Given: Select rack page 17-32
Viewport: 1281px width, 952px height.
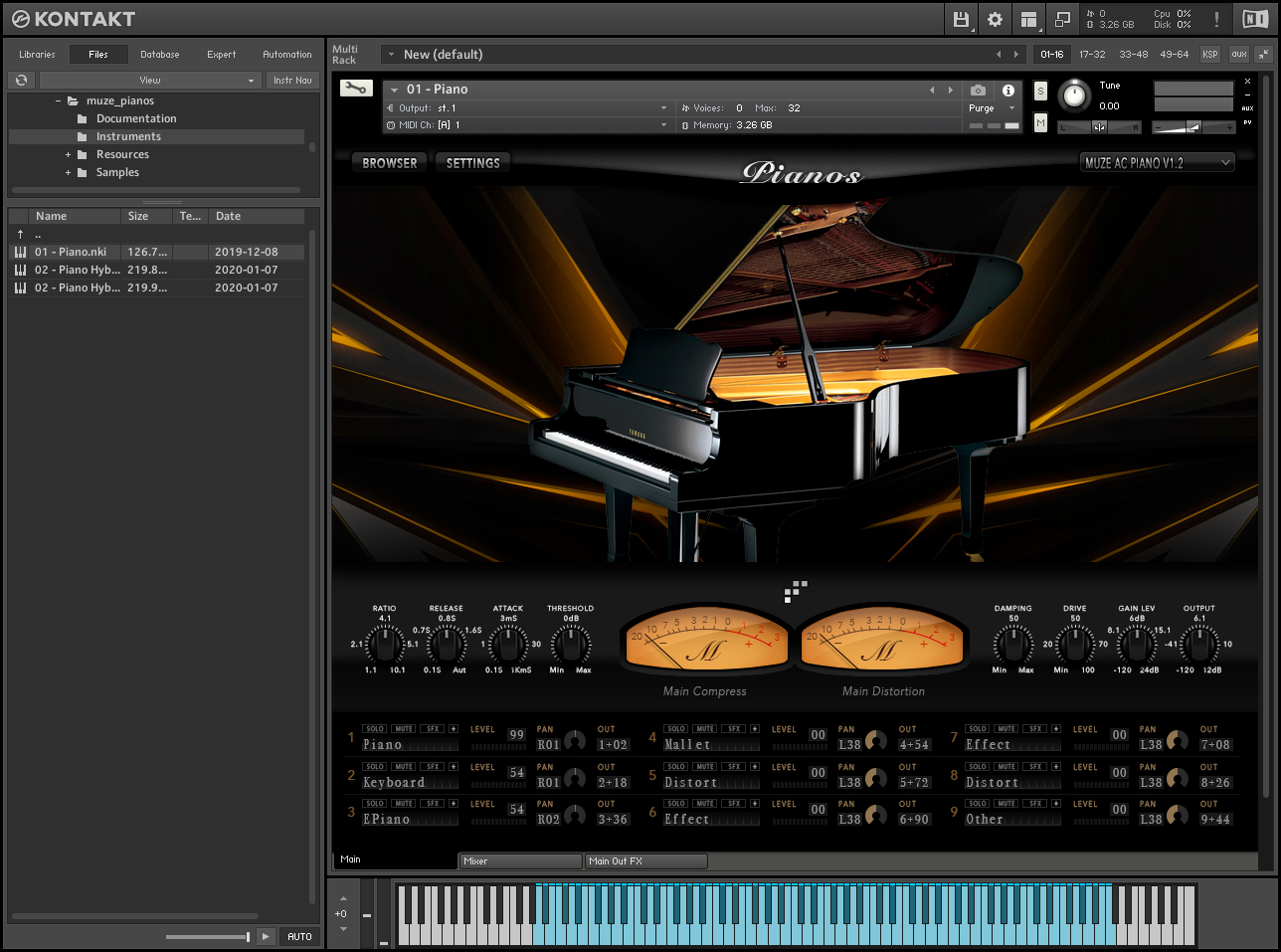Looking at the screenshot, I should pos(1092,55).
